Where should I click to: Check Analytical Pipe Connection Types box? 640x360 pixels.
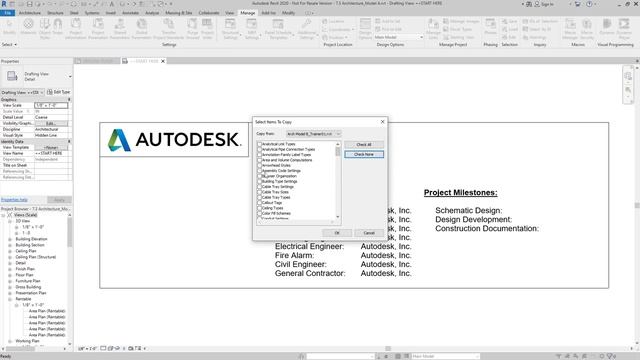click(259, 149)
